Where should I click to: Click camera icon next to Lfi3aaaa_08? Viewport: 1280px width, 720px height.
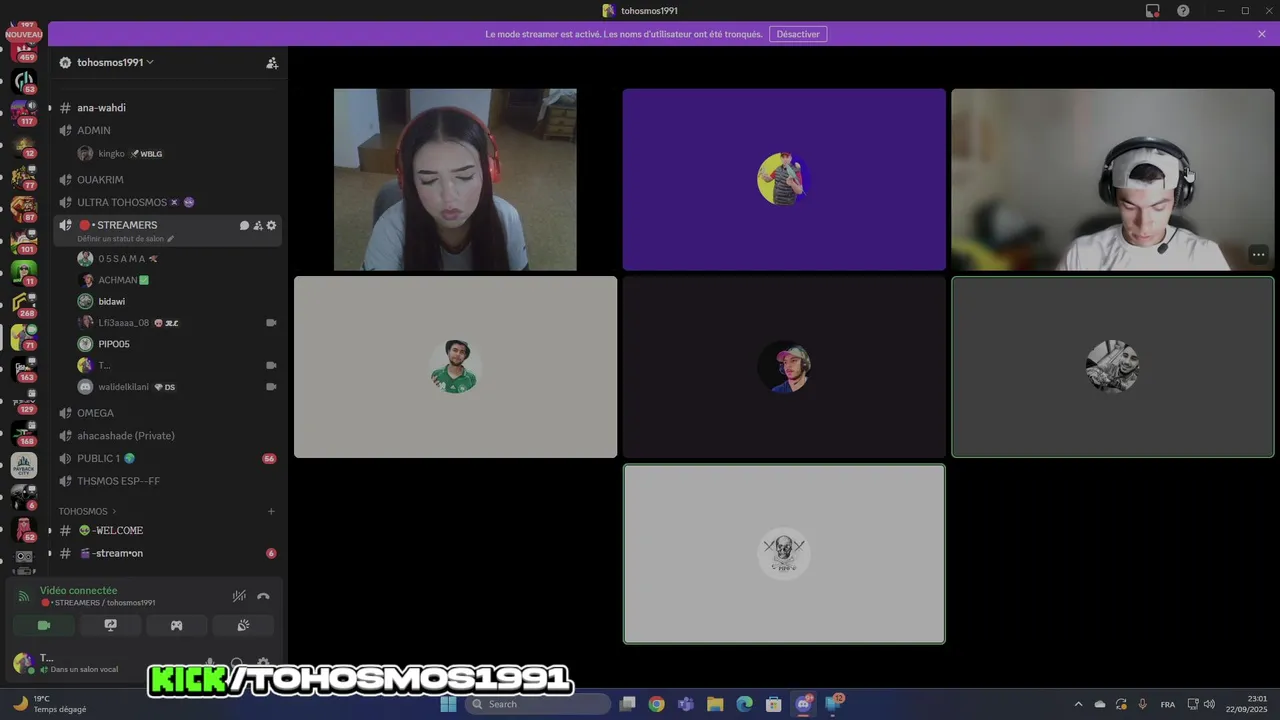271,323
